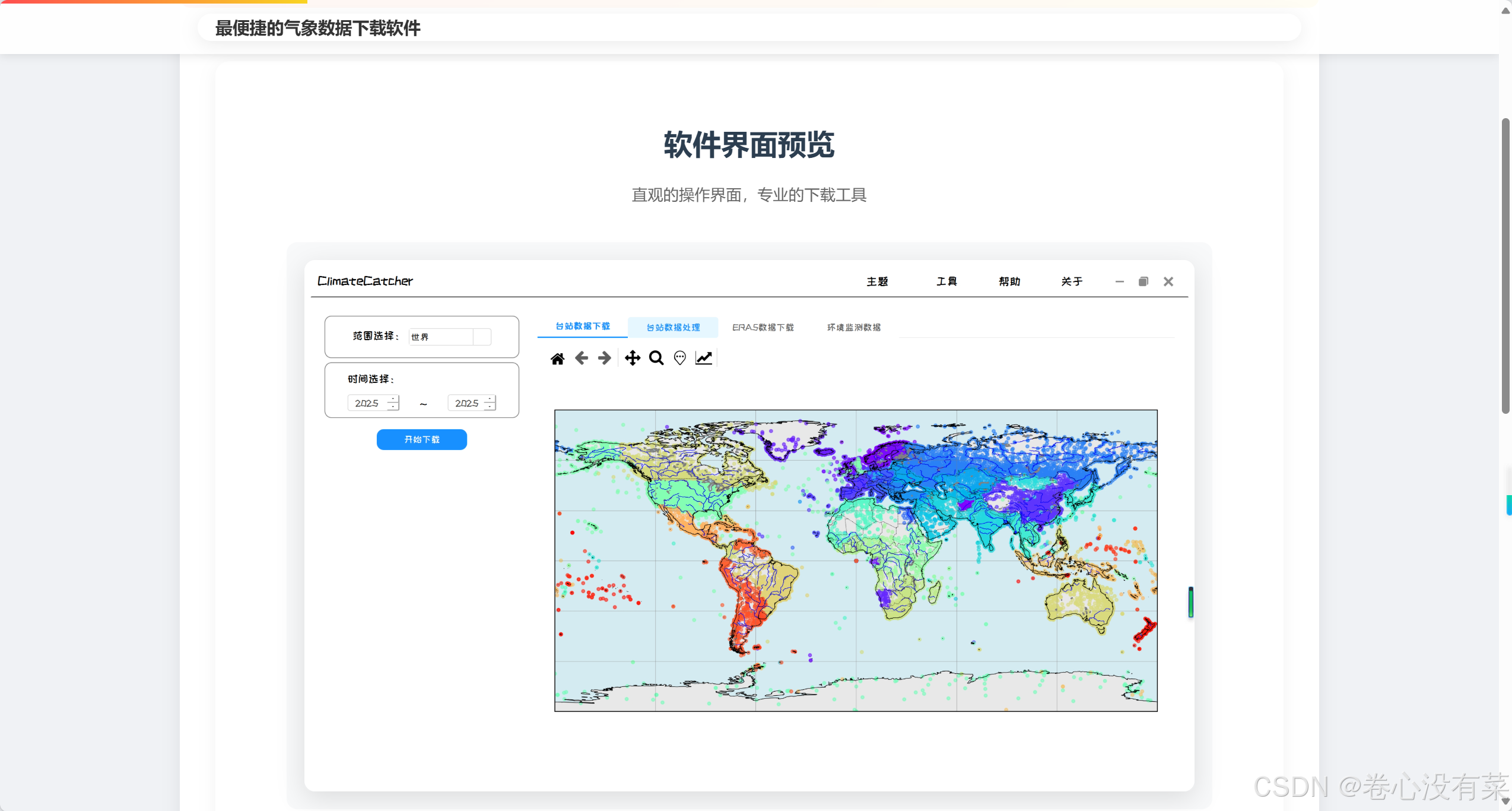Click the line chart plot icon
The image size is (1512, 811).
point(704,358)
